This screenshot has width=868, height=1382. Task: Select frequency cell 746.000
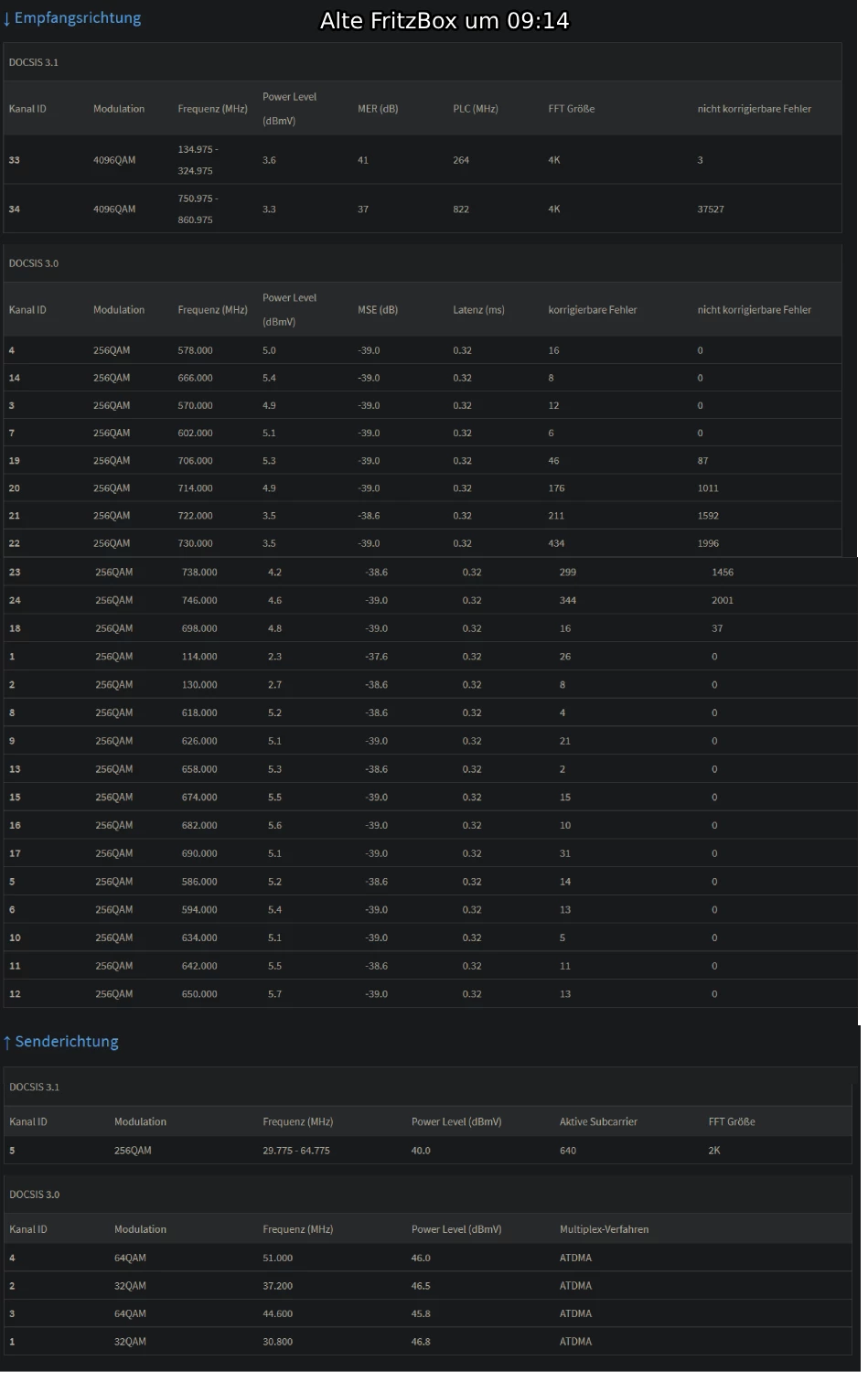(199, 601)
